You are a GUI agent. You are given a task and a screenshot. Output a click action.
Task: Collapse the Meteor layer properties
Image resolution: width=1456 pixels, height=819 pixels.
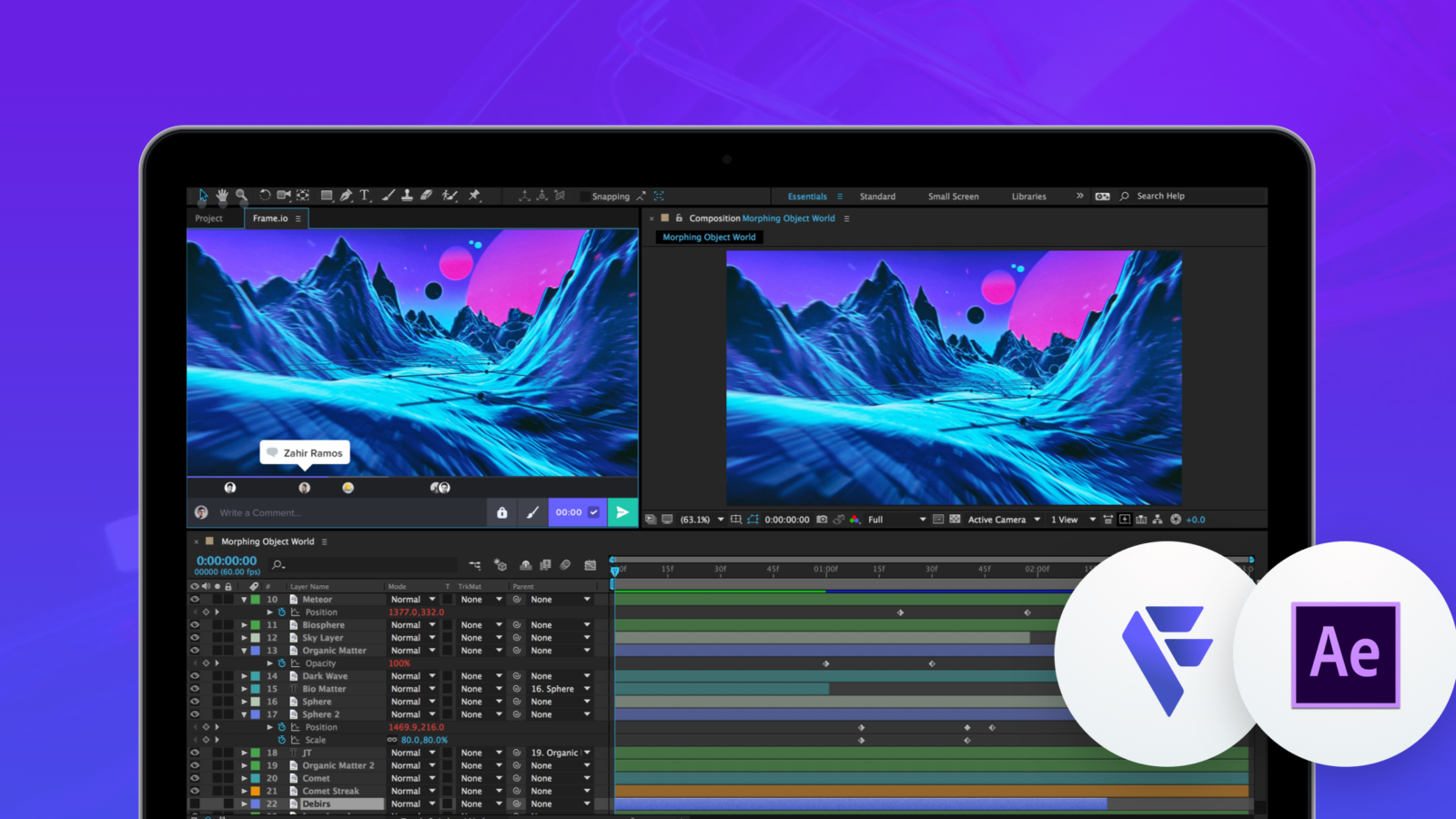(x=244, y=600)
